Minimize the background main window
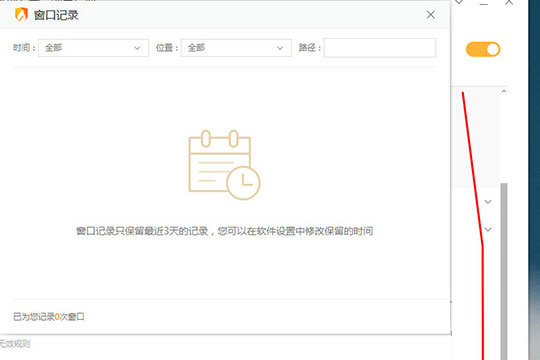Image resolution: width=540 pixels, height=360 pixels. [x=484, y=3]
